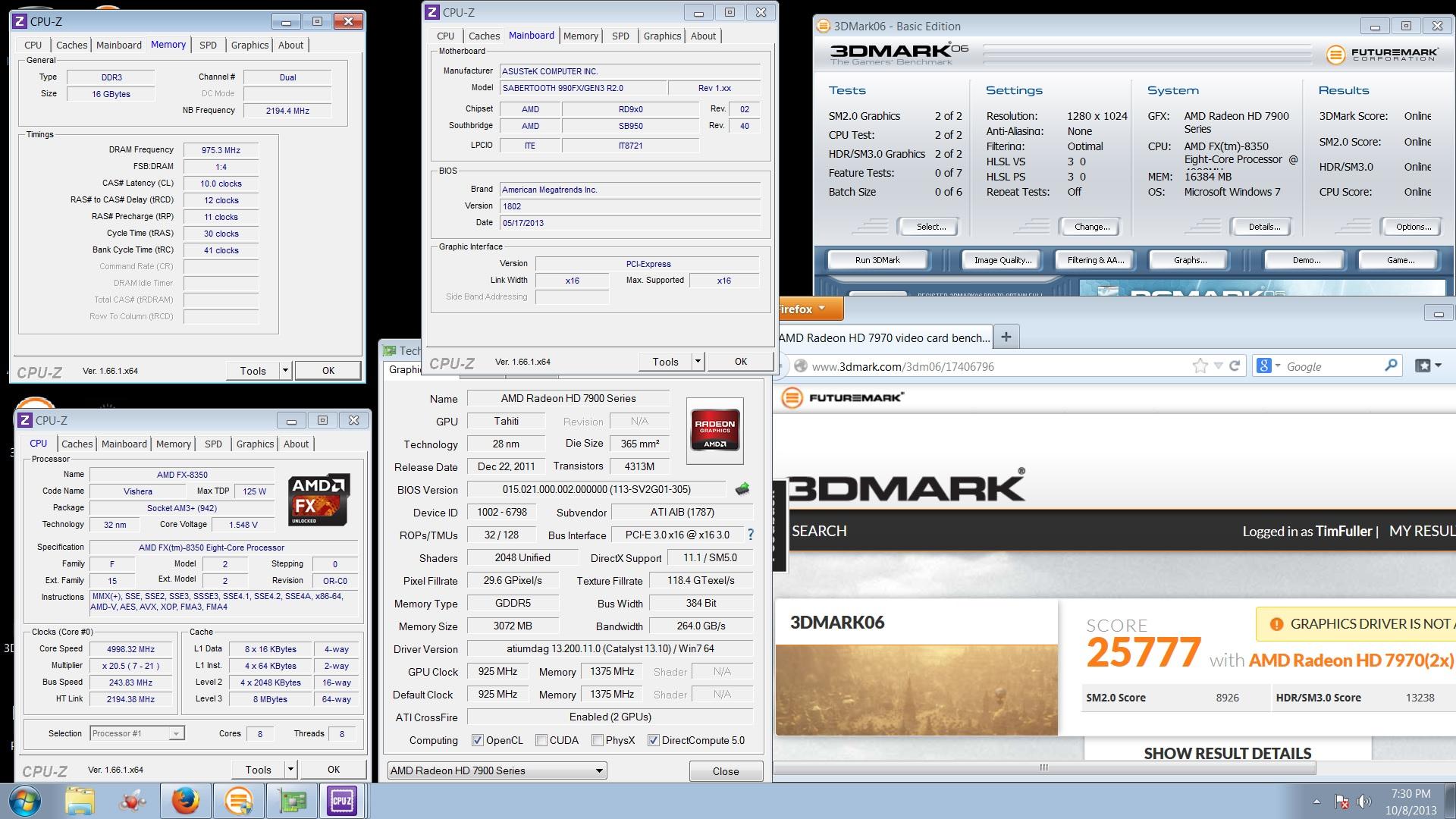Click the AMD FX Unlocked logo in CPU-Z
The image size is (1456, 819).
tap(319, 500)
